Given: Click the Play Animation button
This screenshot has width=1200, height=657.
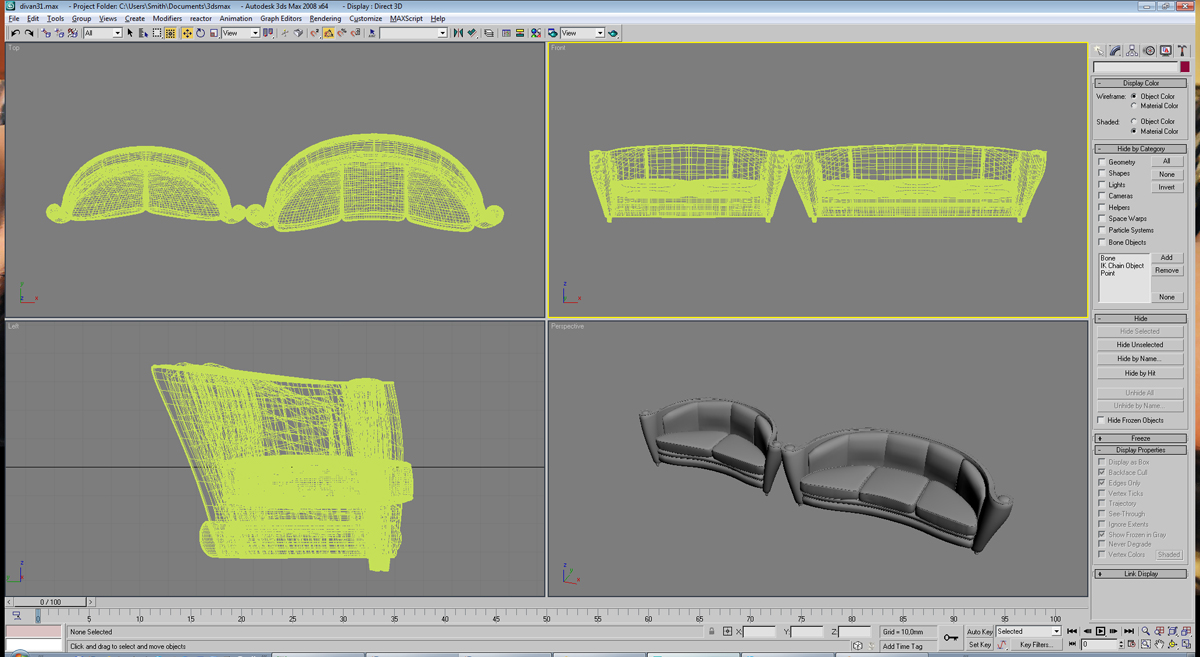Looking at the screenshot, I should (1100, 631).
